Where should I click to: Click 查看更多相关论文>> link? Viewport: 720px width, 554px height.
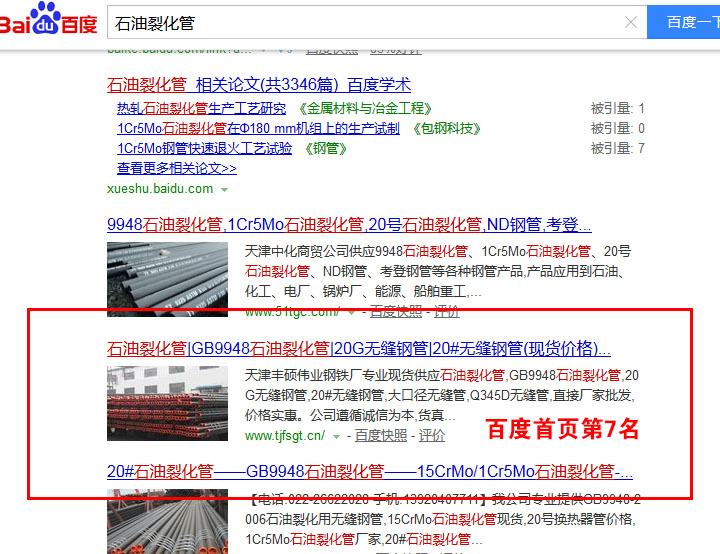[x=176, y=168]
